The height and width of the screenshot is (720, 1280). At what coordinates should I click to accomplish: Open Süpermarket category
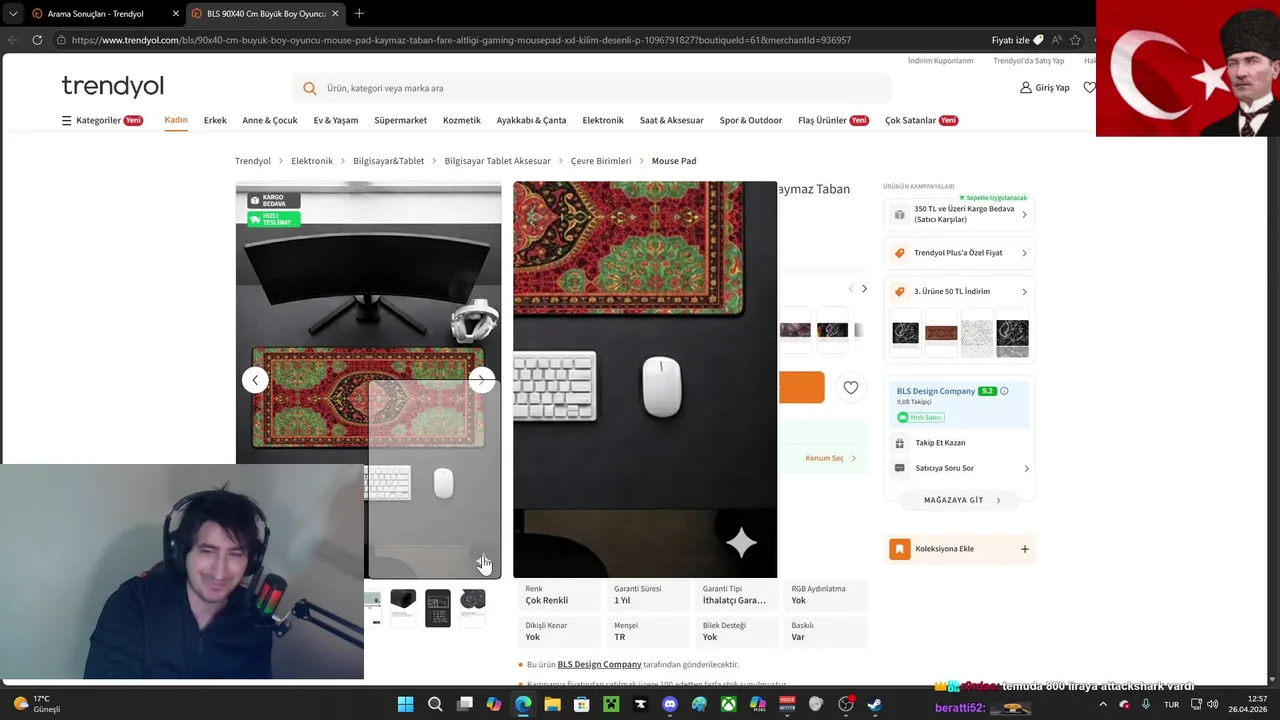point(400,120)
